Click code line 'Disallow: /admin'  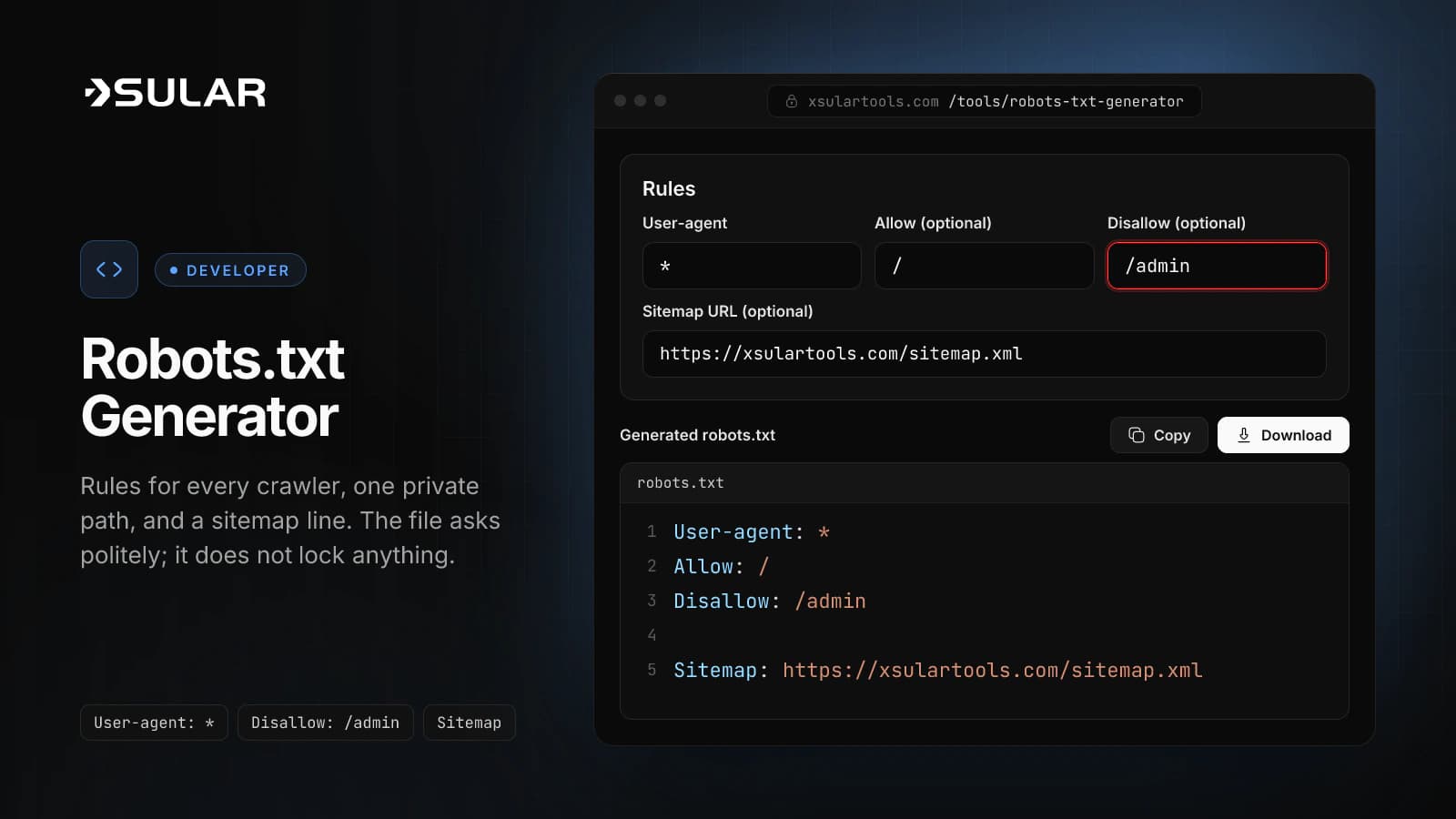[x=770, y=602]
